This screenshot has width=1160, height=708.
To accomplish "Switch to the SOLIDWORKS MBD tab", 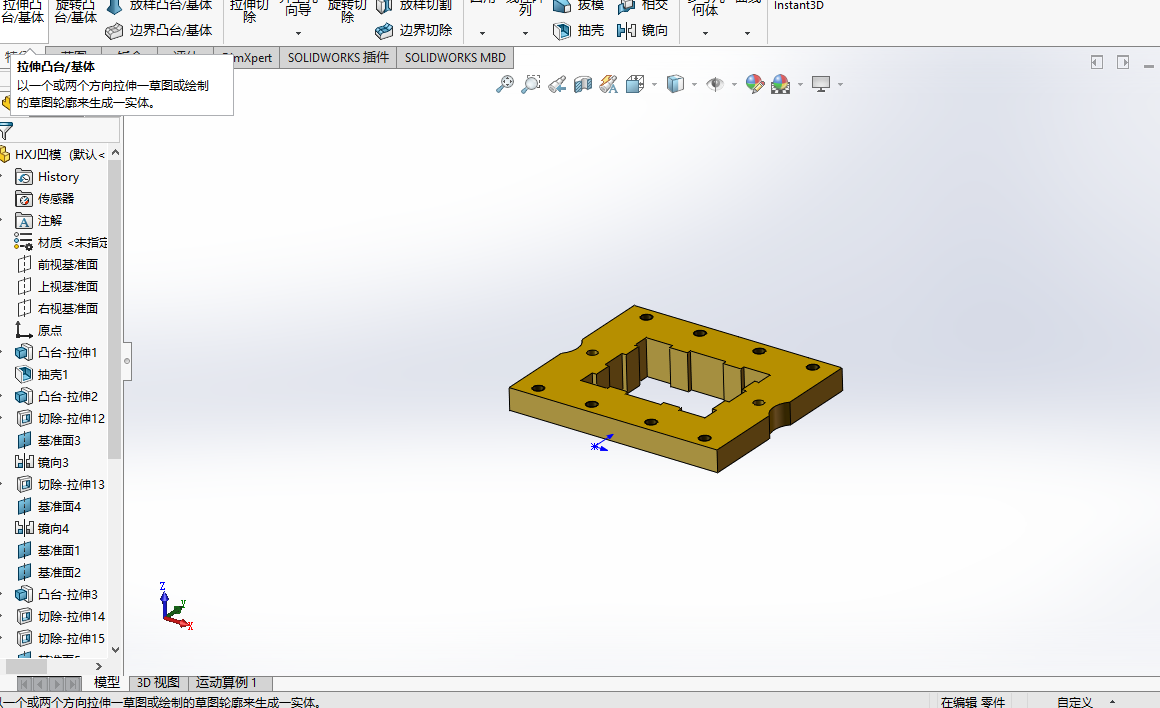I will tap(455, 58).
